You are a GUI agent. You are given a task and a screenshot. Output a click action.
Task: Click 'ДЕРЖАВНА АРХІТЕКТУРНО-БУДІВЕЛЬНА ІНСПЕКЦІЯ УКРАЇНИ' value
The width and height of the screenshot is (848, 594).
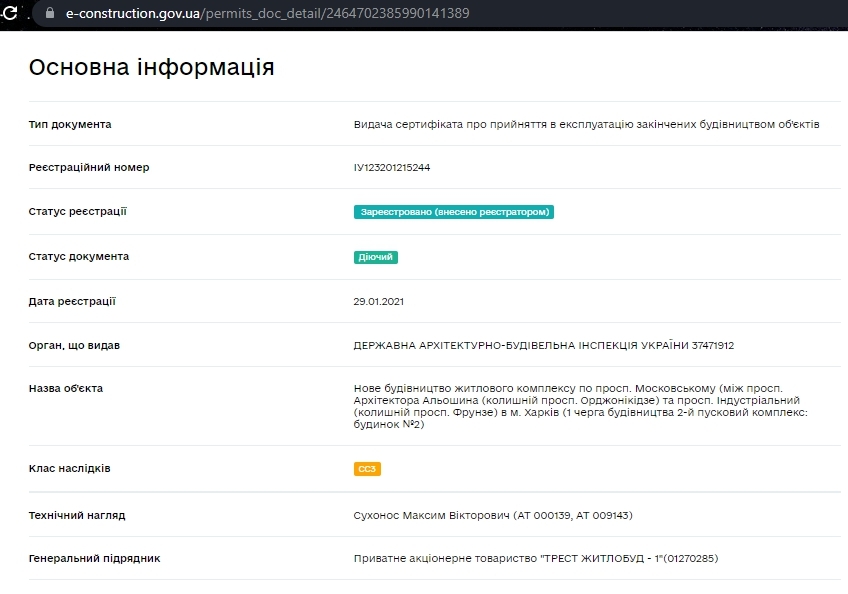(x=544, y=346)
